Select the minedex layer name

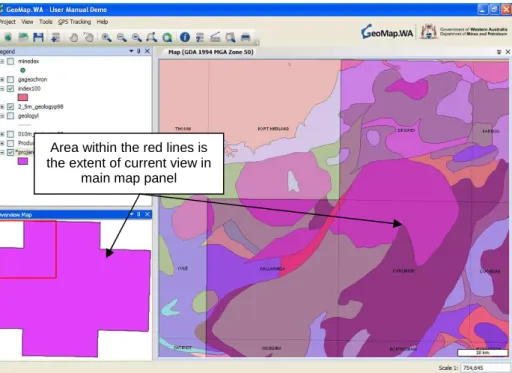29,61
